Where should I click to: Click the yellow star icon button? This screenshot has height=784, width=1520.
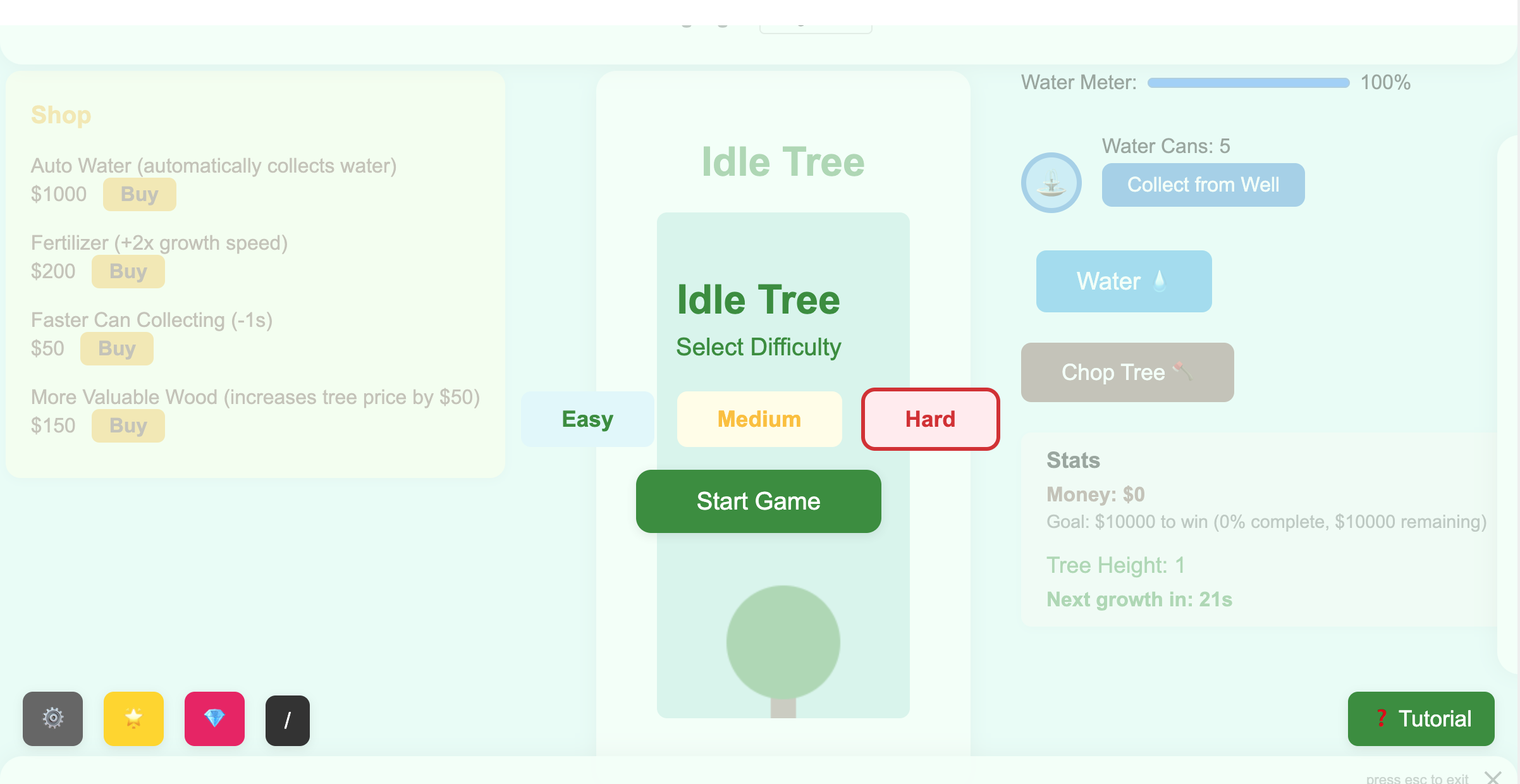coord(133,718)
